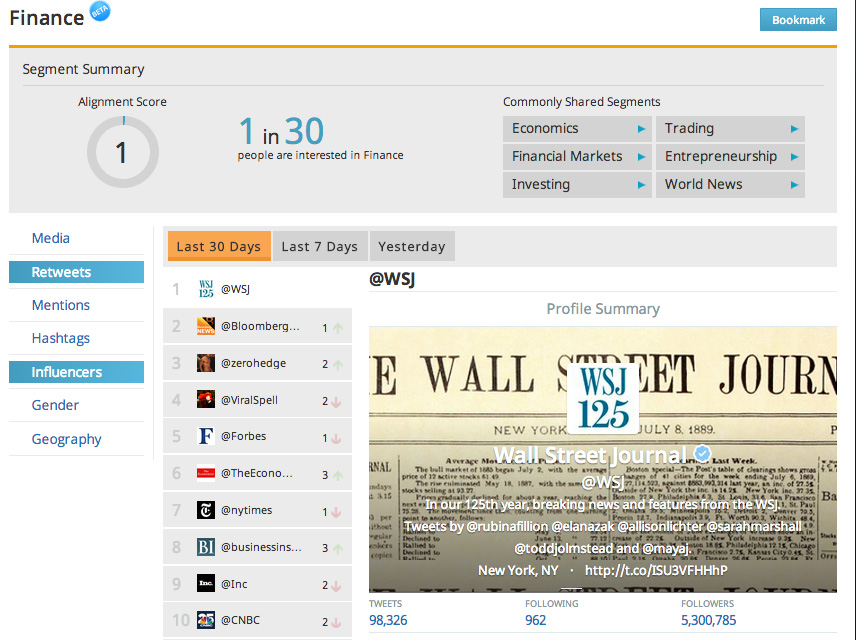Switch to the Yesterday tab
The width and height of the screenshot is (856, 640).
click(412, 246)
